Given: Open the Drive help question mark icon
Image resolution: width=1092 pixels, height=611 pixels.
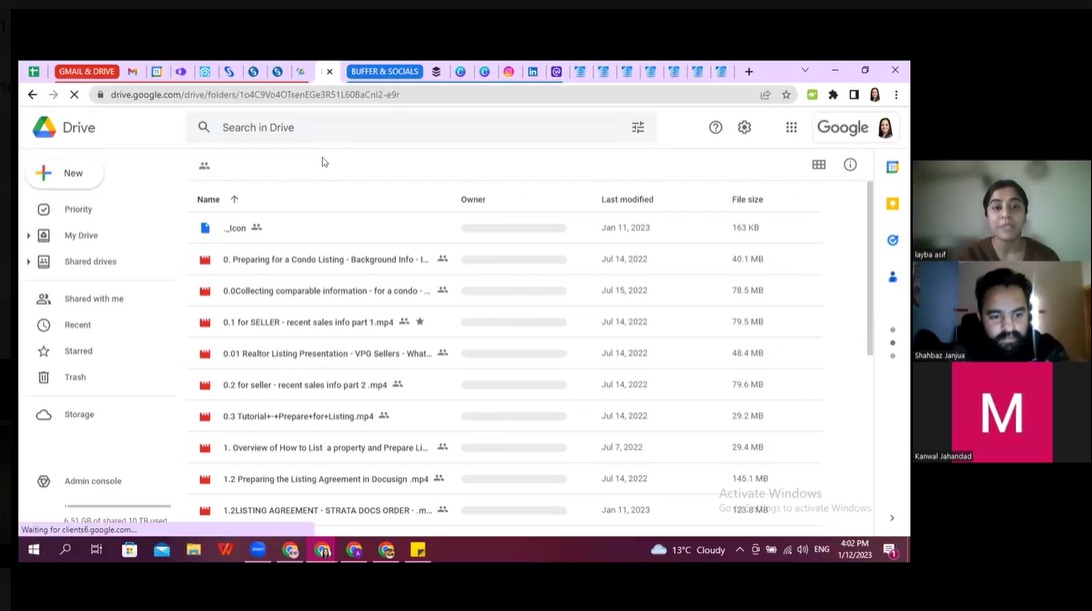Looking at the screenshot, I should tap(715, 127).
